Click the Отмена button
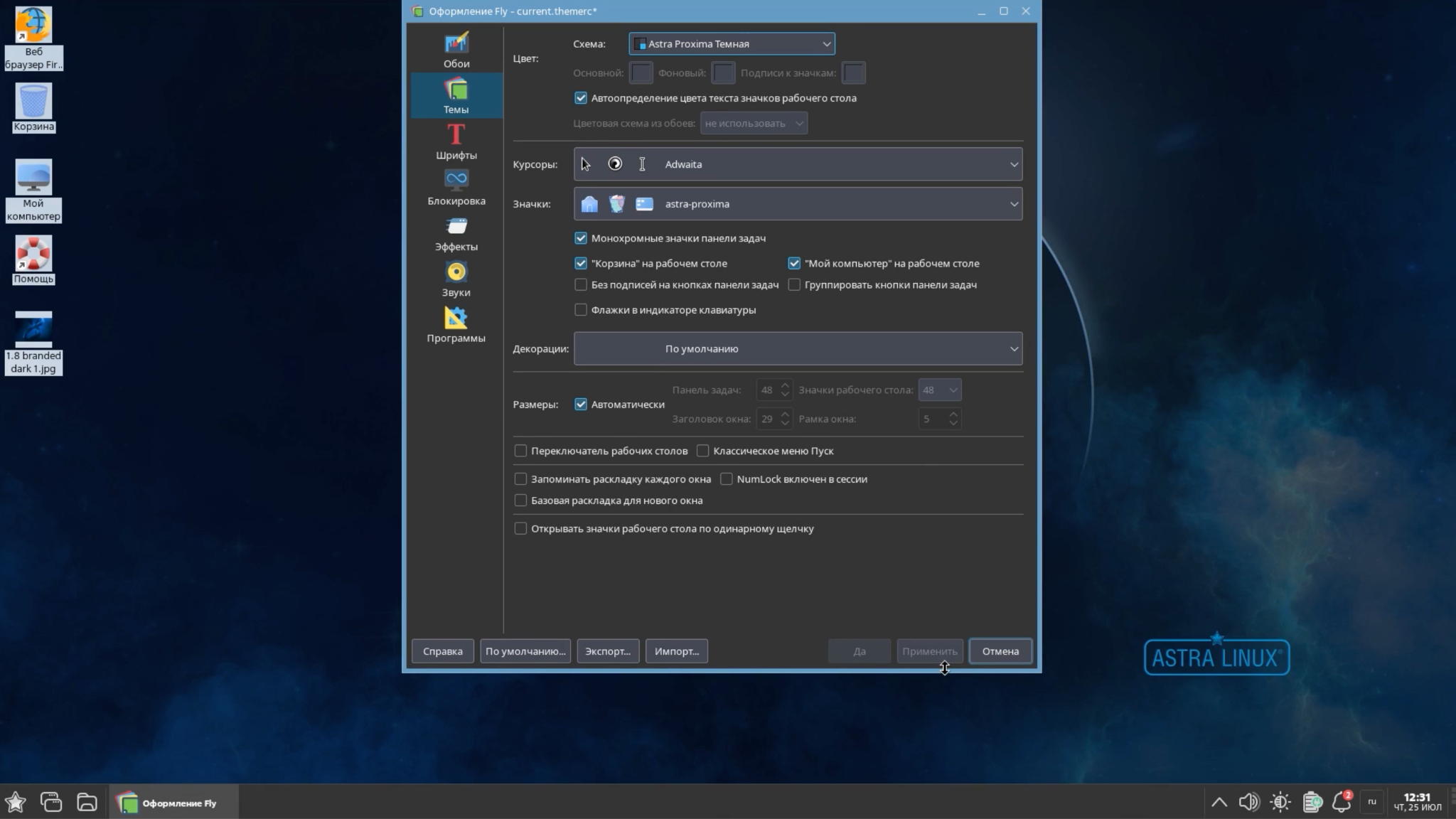 (1000, 651)
